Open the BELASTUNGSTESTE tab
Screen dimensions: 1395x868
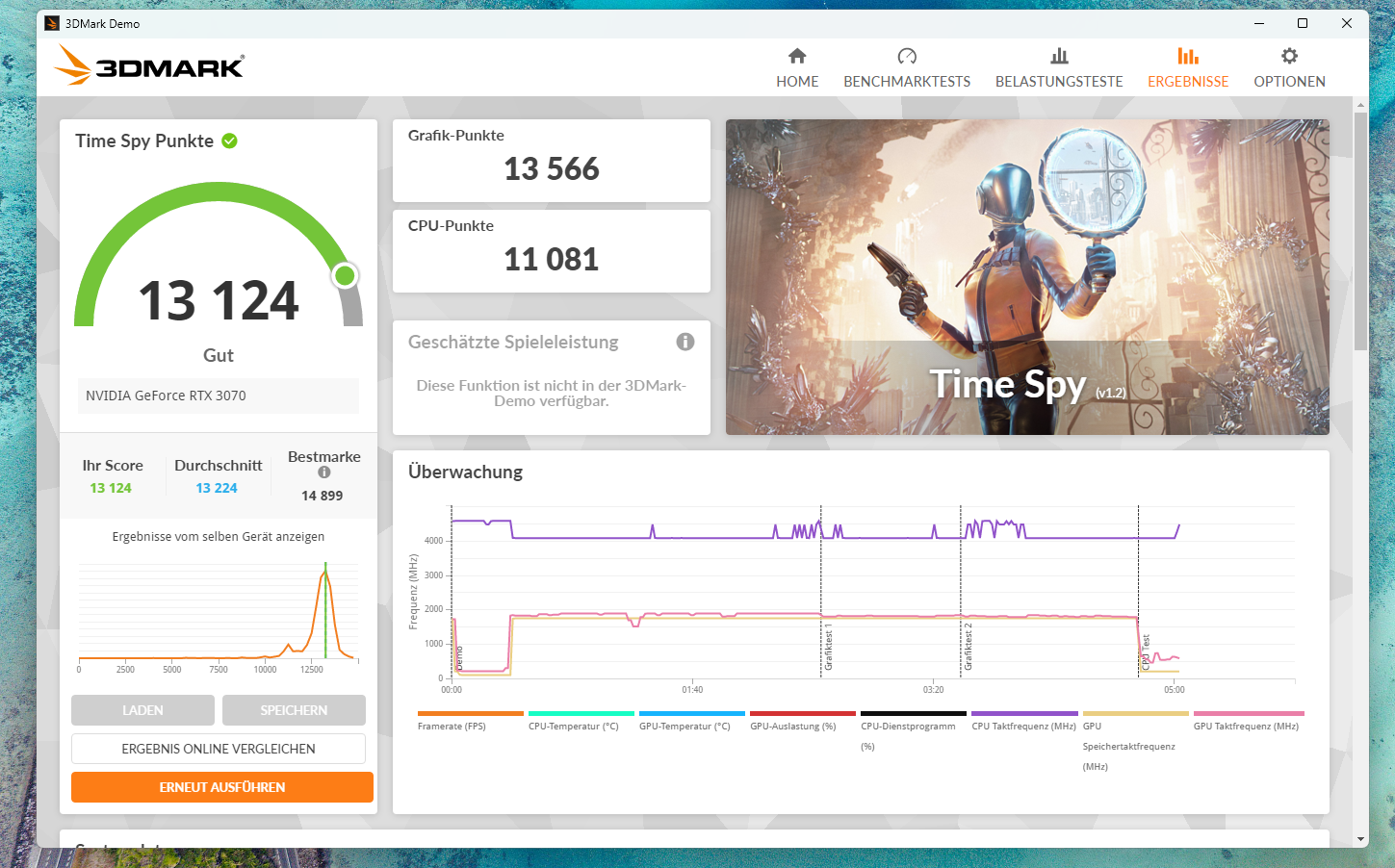tap(1059, 67)
